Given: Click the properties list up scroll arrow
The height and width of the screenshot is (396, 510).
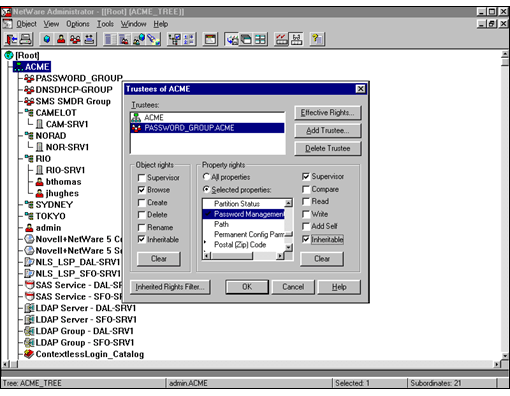Looking at the screenshot, I should tap(289, 203).
